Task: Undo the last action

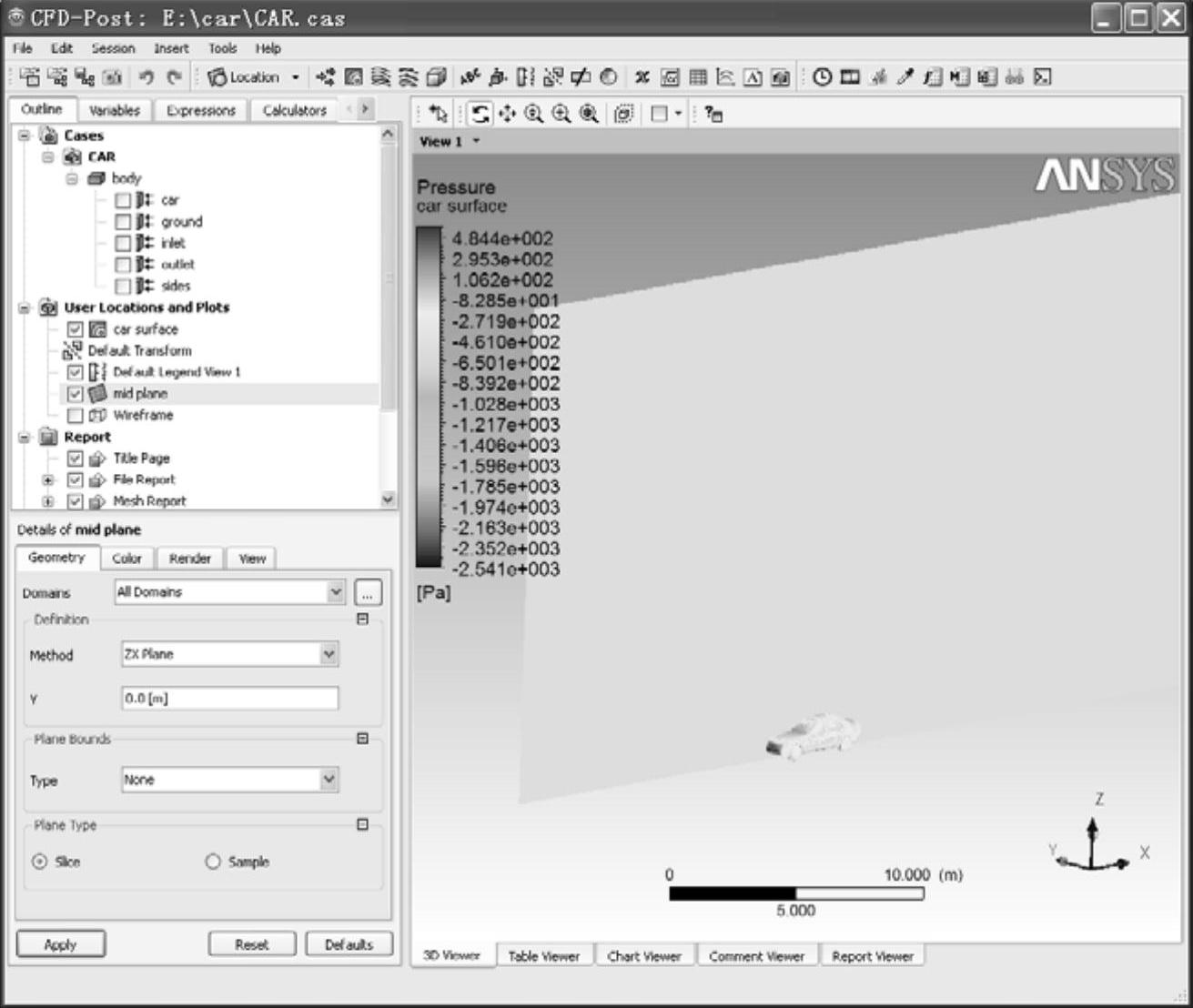Action: point(147,77)
